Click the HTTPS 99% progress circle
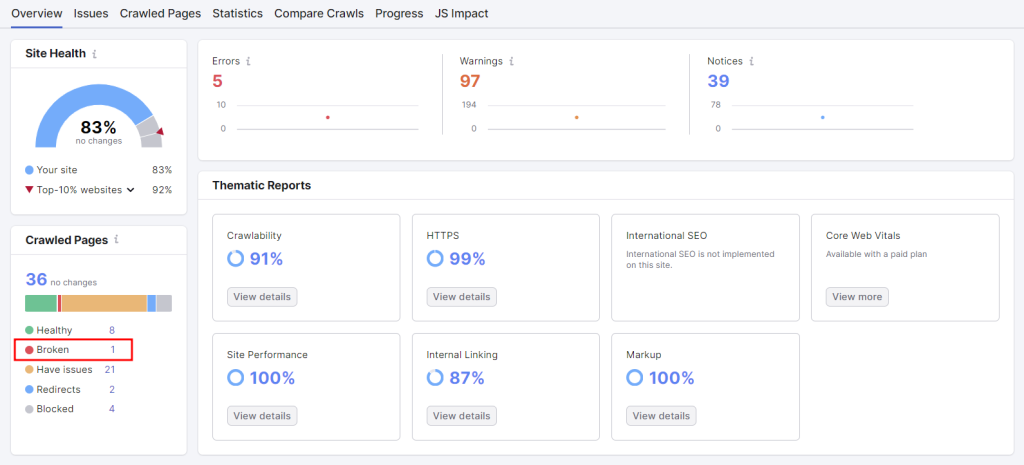This screenshot has width=1024, height=465. click(x=435, y=259)
